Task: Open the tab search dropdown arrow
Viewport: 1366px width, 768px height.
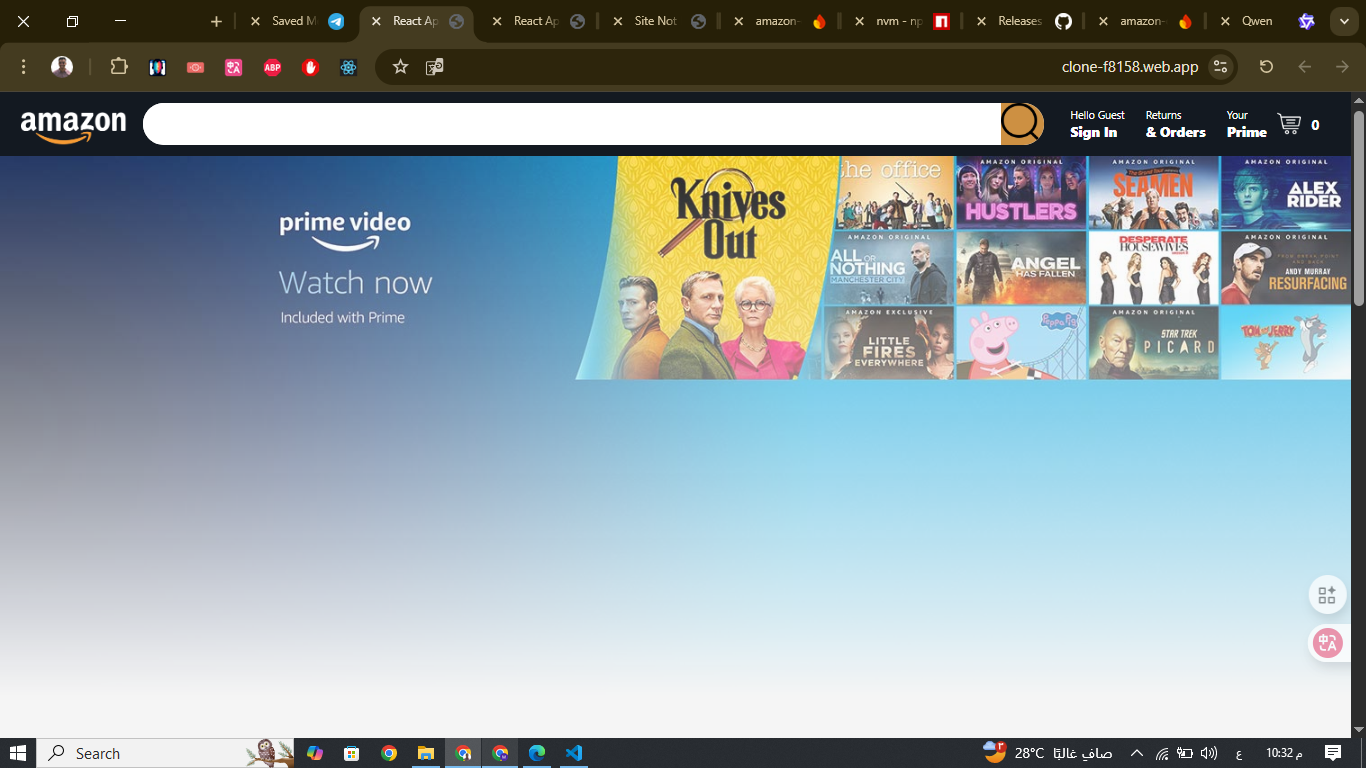Action: click(x=1343, y=21)
